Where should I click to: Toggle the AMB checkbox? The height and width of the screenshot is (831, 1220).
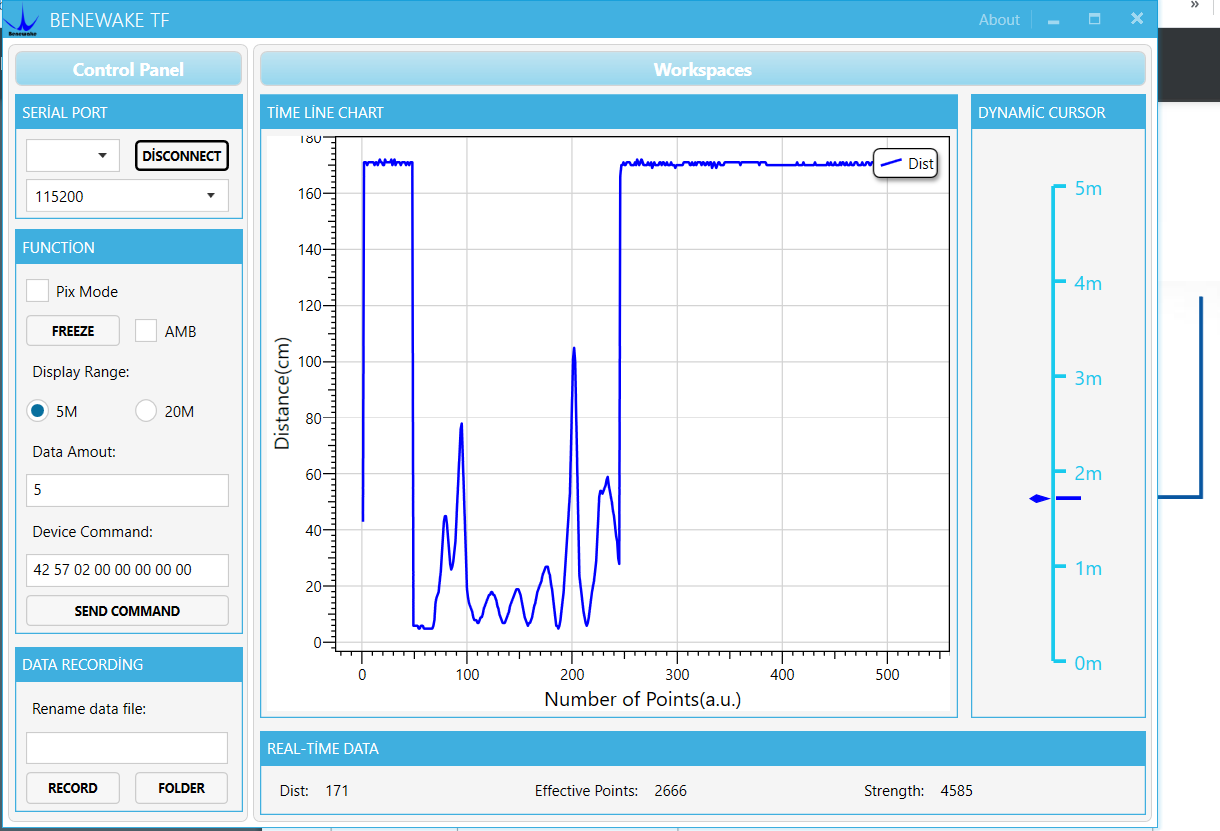pos(147,331)
